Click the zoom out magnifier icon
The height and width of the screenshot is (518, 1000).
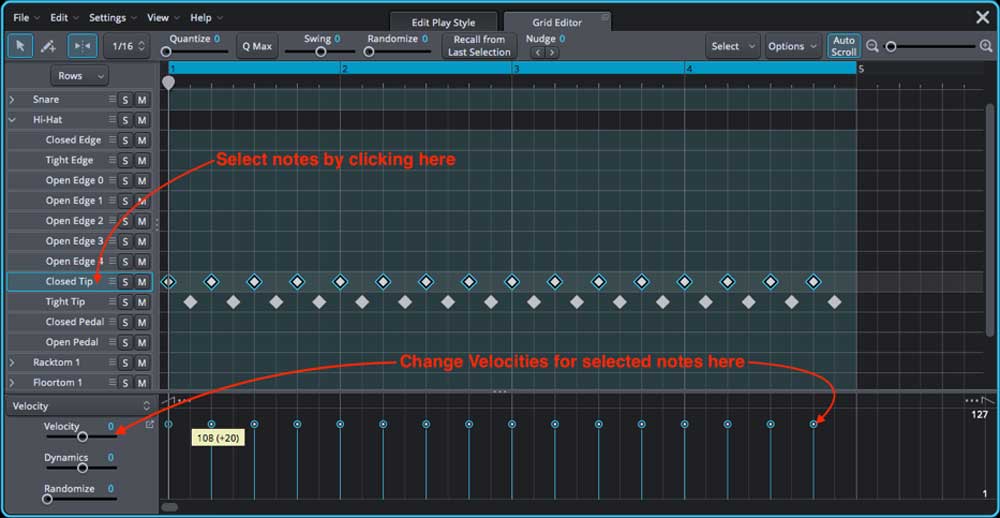872,46
